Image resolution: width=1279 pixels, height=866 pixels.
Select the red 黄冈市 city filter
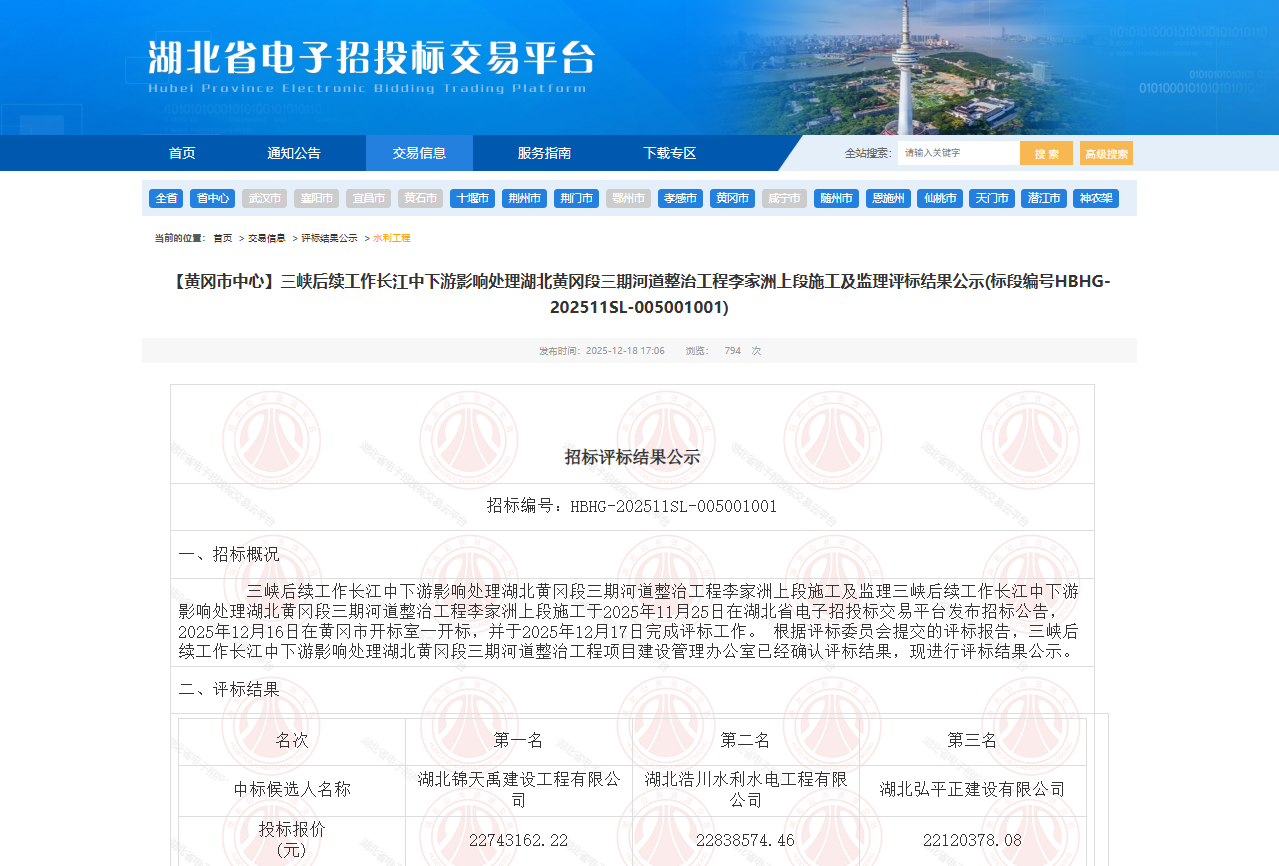pos(732,198)
